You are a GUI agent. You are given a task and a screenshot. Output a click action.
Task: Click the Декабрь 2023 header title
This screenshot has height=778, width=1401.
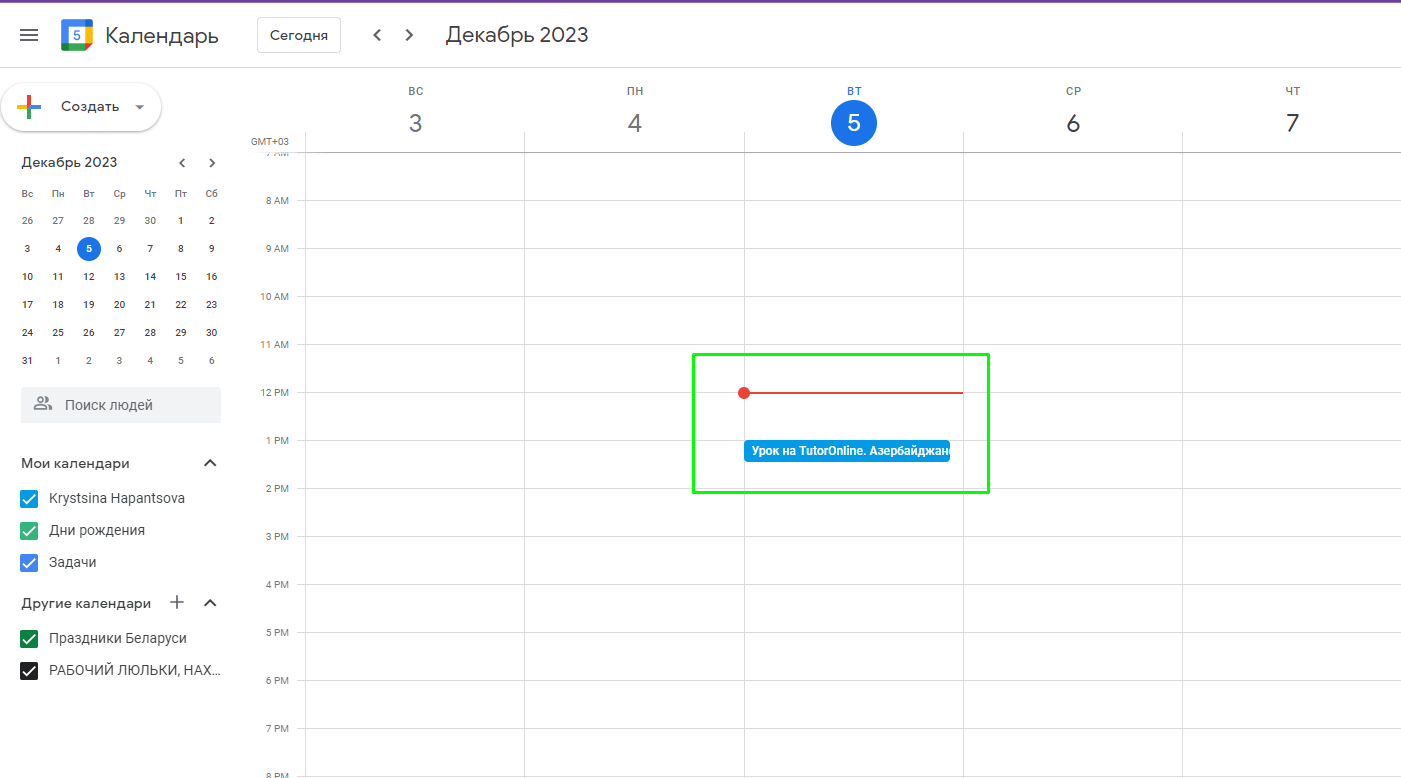pyautogui.click(x=517, y=35)
